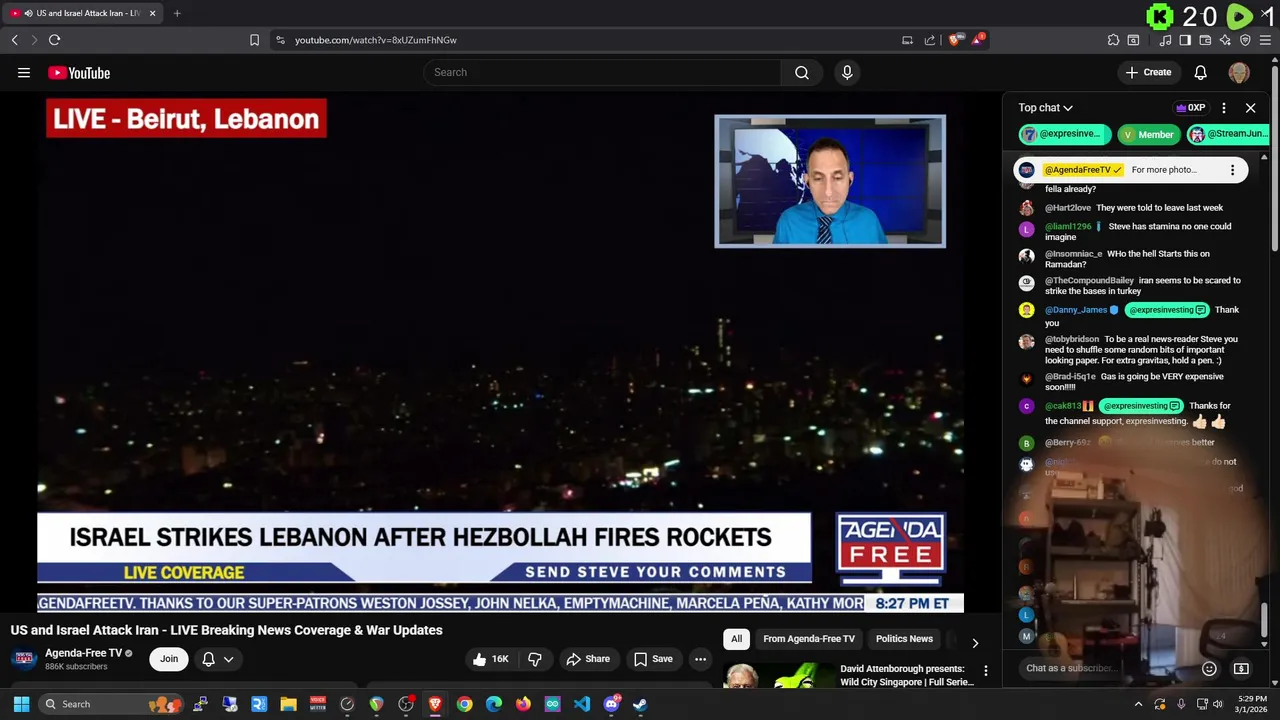
Task: Open the chat emoji picker
Action: coord(1209,668)
